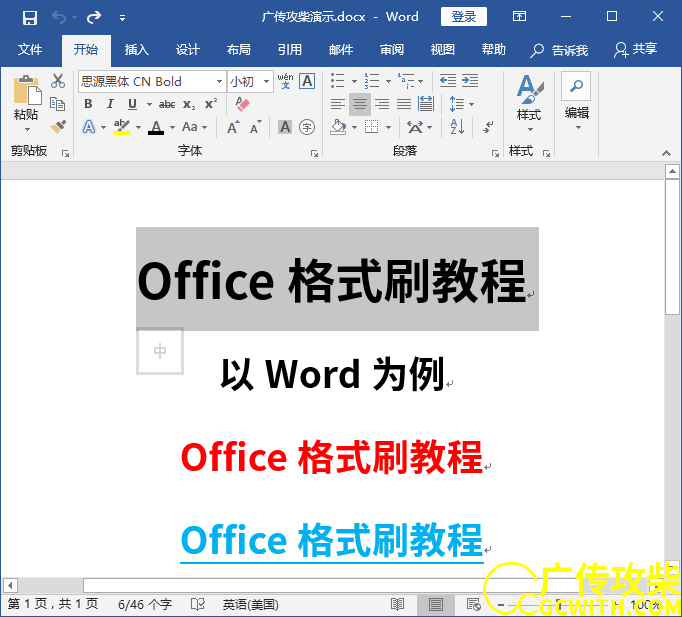682x617 pixels.
Task: Apply text effects glowing A icon
Action: 89,127
